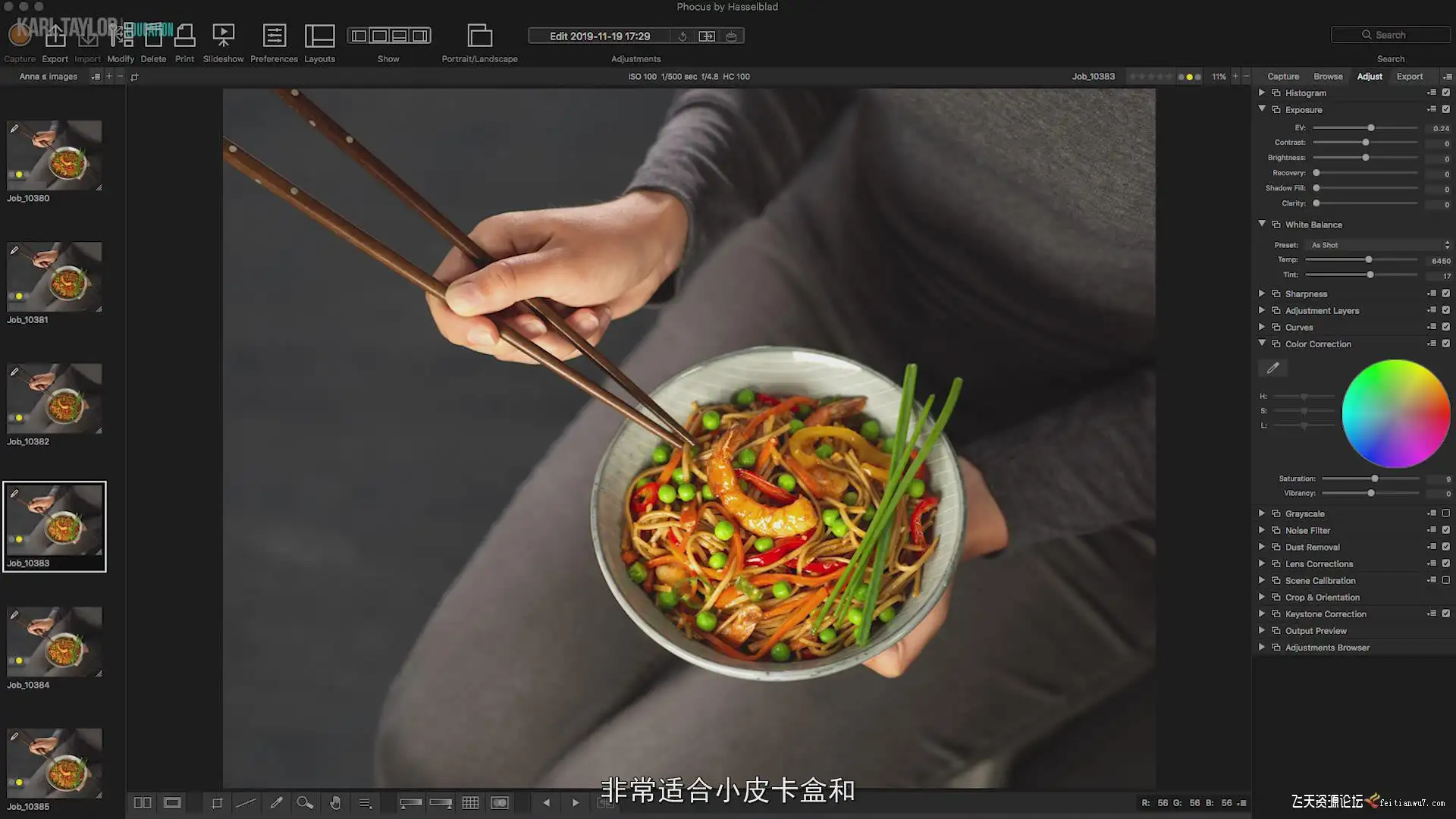Click the Slideshow toolbar icon

(x=223, y=36)
